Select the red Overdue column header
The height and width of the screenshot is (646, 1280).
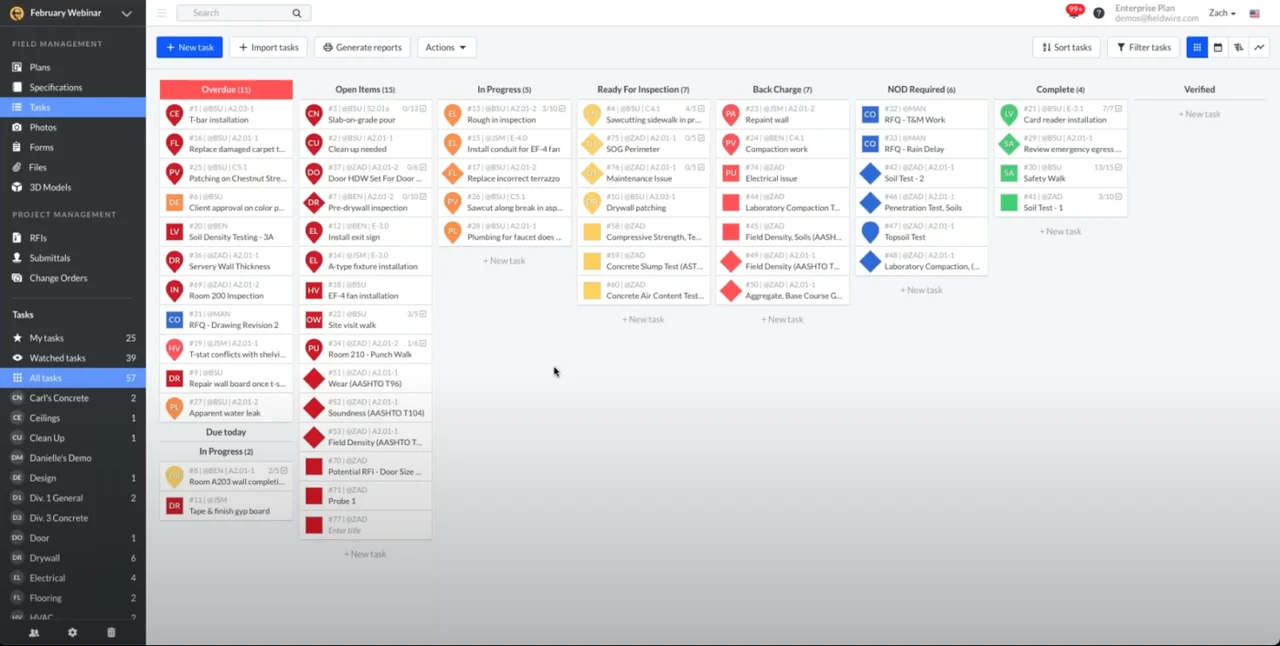tap(226, 89)
